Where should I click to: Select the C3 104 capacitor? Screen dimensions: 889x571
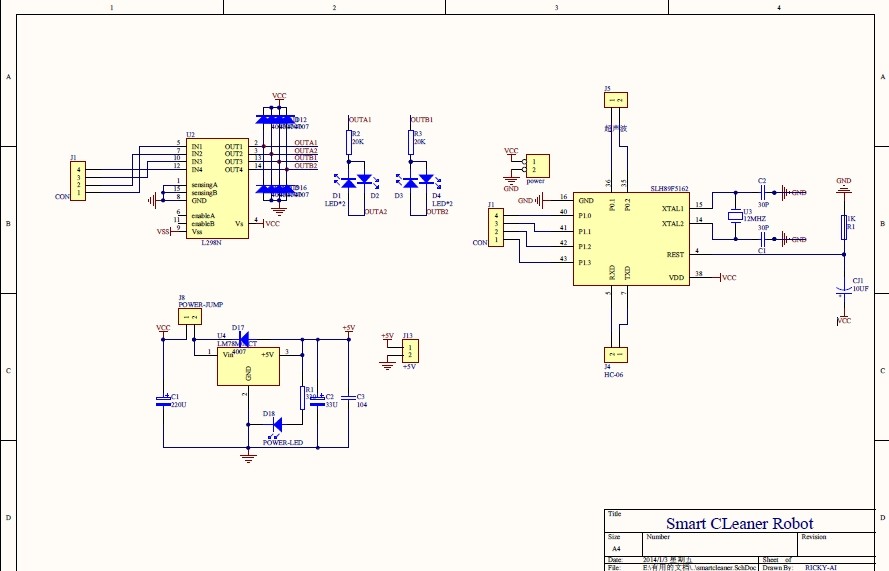click(347, 399)
